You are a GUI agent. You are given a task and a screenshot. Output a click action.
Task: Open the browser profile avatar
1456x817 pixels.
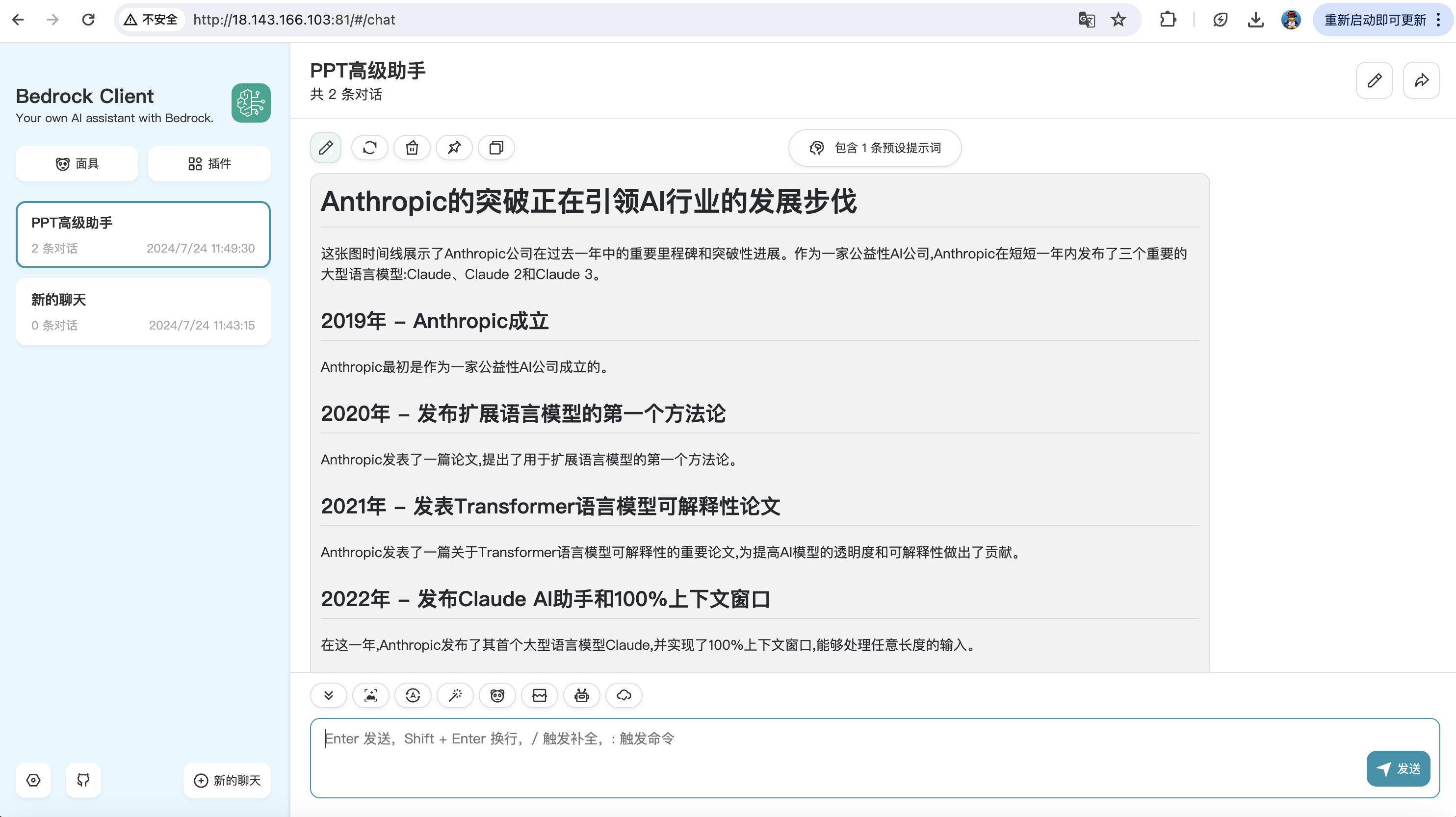click(x=1291, y=20)
